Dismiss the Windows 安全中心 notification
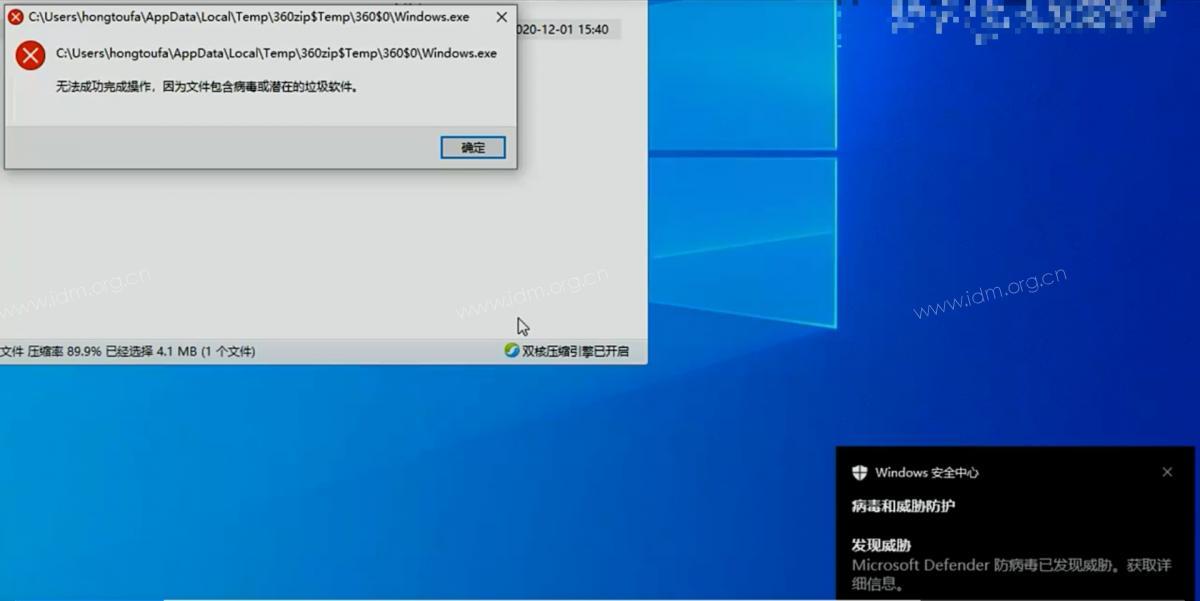The width and height of the screenshot is (1200, 601). tap(1167, 472)
